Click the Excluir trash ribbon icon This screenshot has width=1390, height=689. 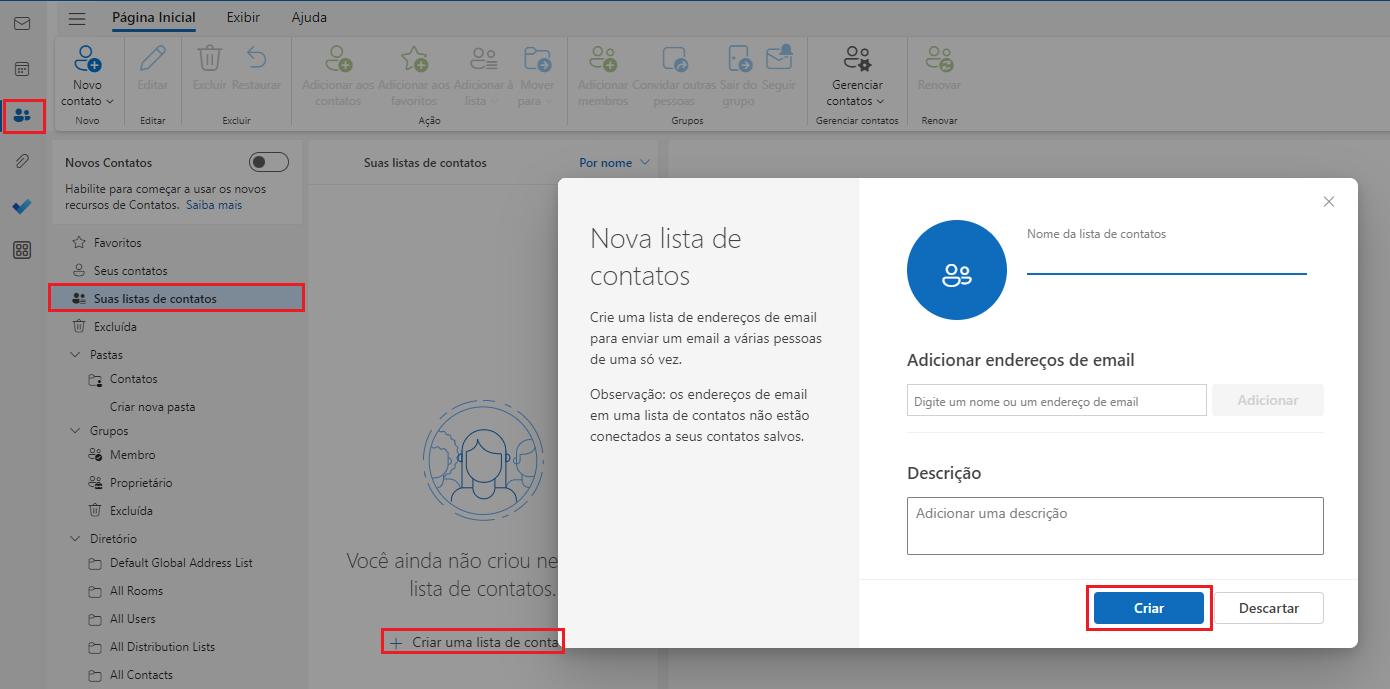pos(210,57)
